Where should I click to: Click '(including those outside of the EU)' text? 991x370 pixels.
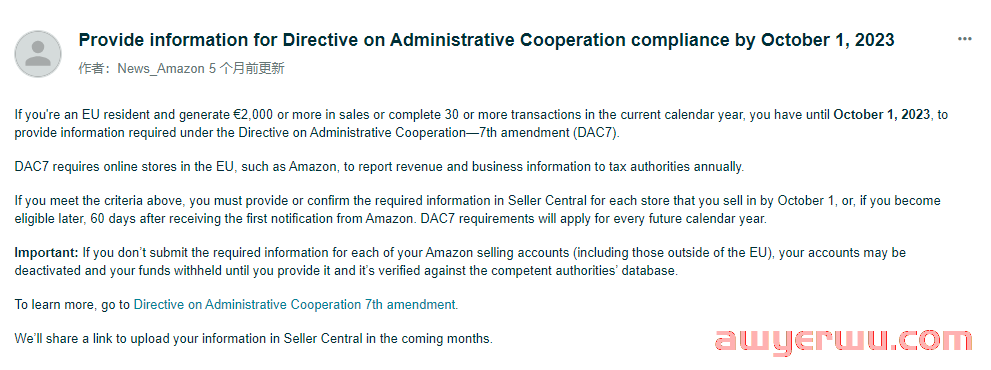(673, 253)
